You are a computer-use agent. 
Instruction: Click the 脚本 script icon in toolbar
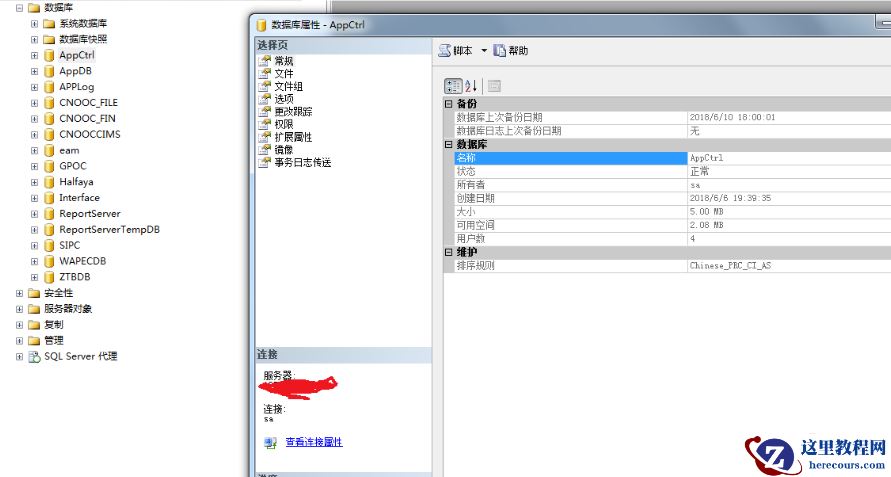click(444, 51)
